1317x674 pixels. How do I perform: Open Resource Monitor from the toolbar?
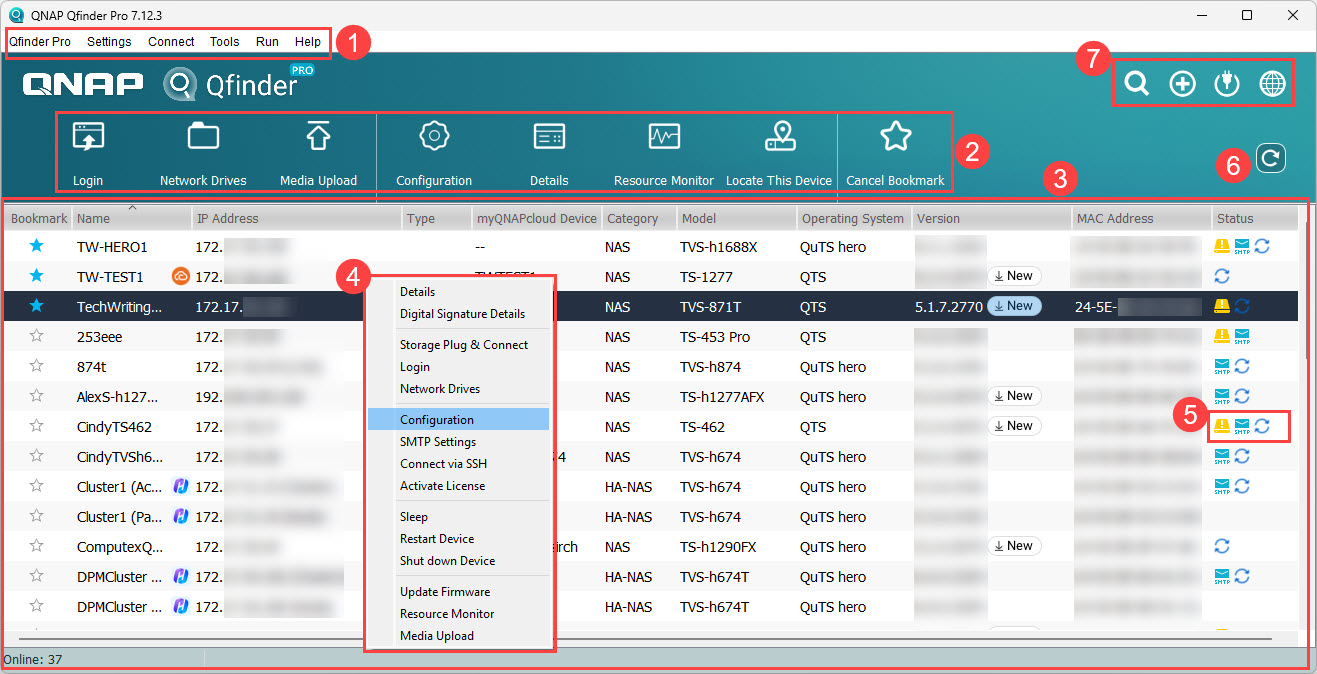point(664,138)
